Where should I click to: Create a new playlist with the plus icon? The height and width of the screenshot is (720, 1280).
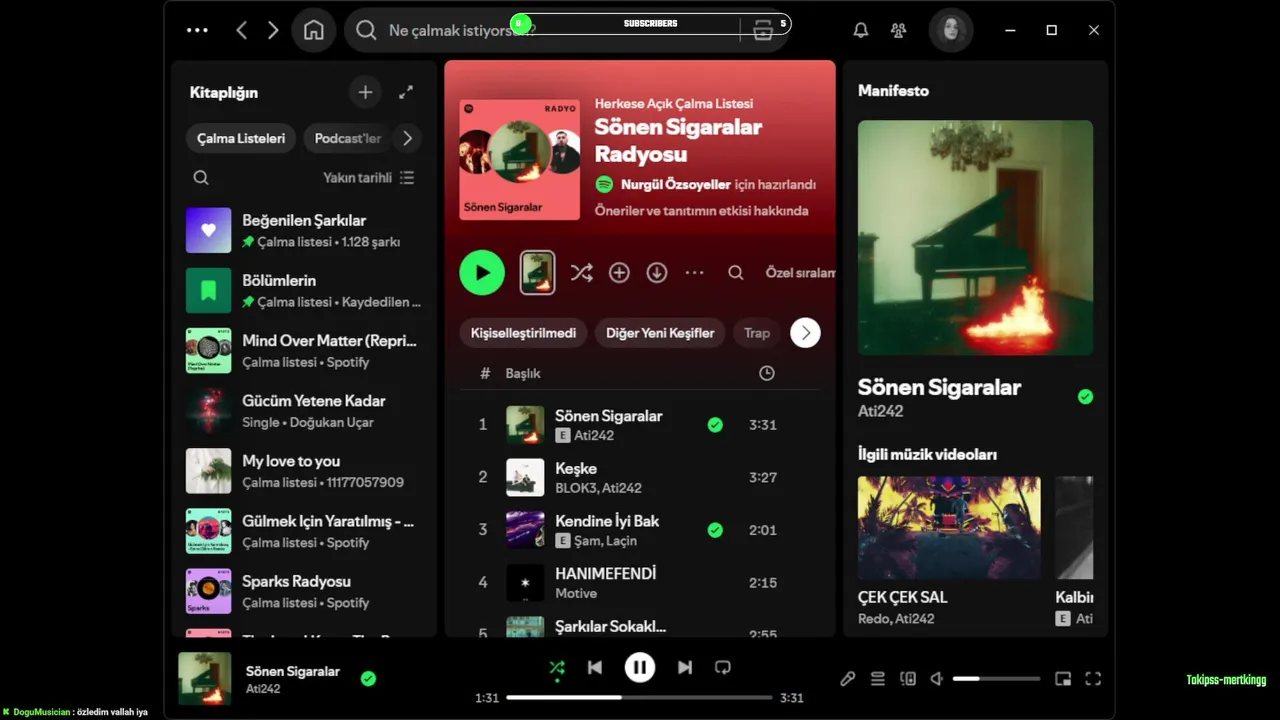tap(365, 92)
